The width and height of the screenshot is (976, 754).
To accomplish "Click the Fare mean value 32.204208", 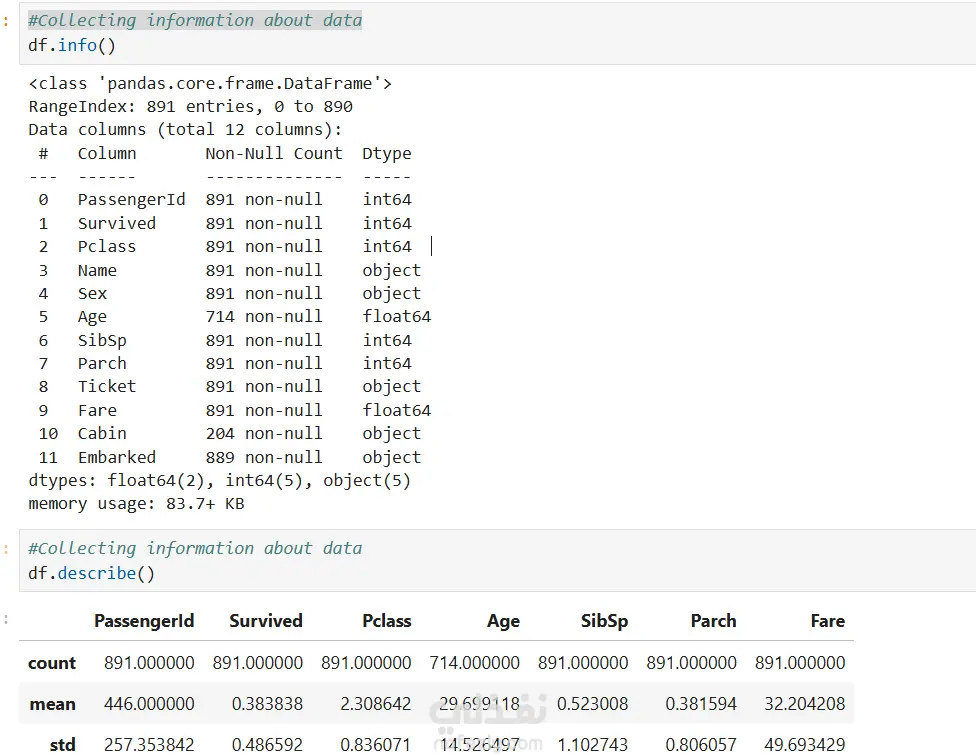I will 804,704.
